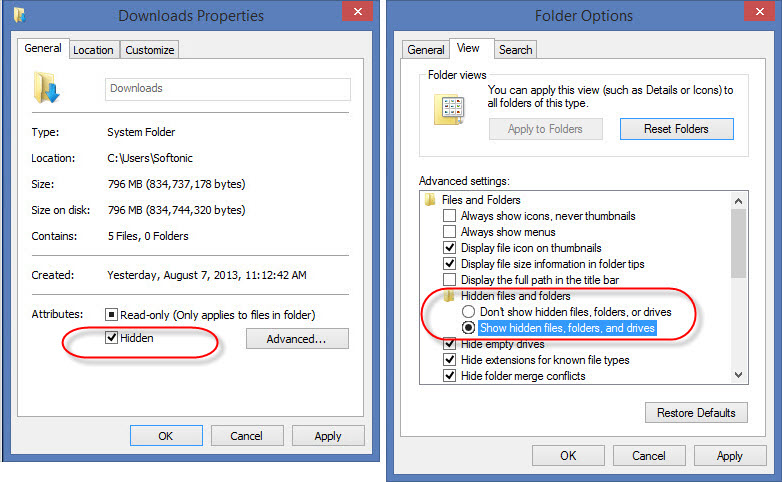Image resolution: width=782 pixels, height=482 pixels.
Task: Click the Folder views grid icon
Action: point(449,109)
